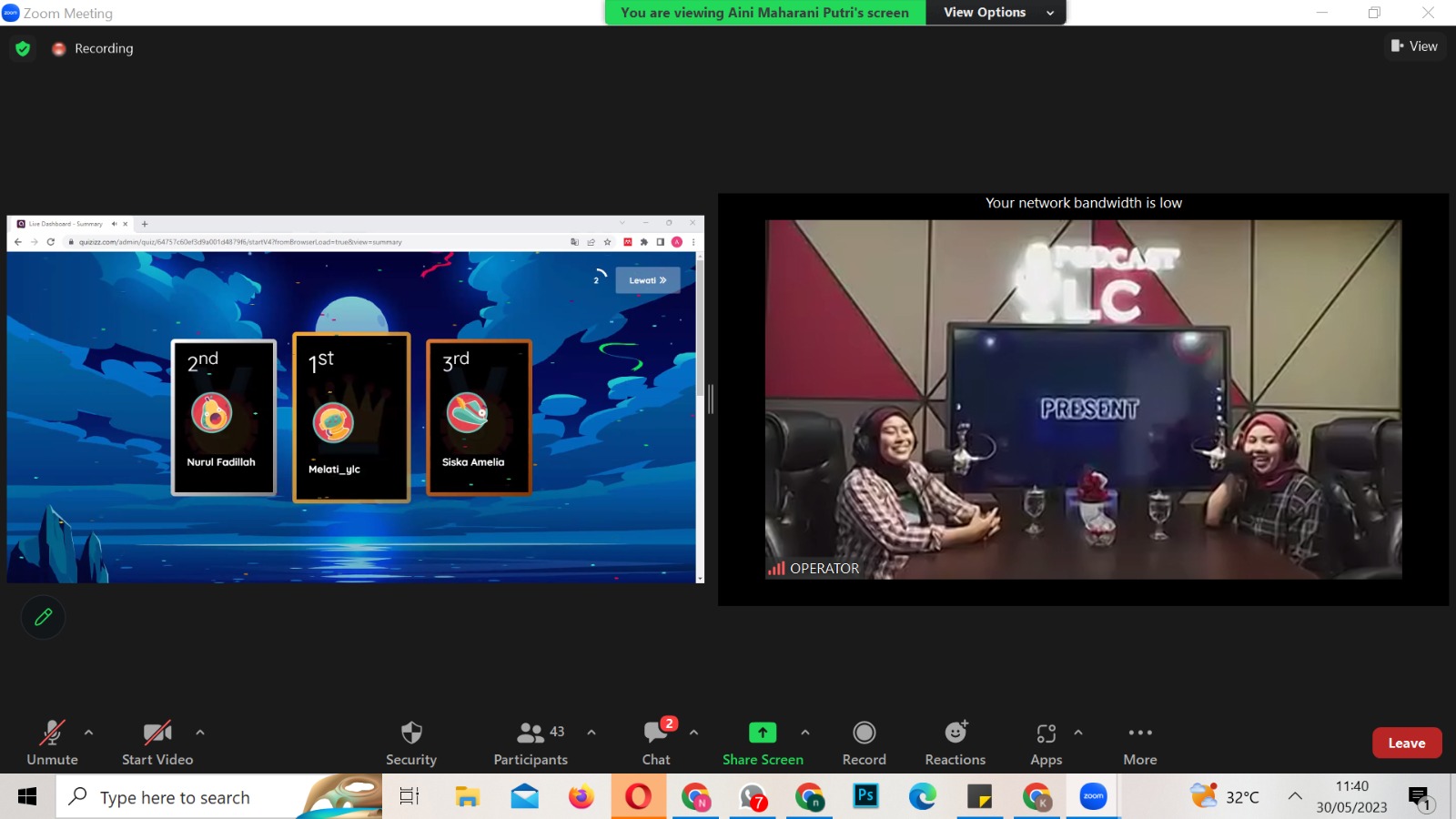Expand video options arrow next to Start Video

click(x=200, y=732)
